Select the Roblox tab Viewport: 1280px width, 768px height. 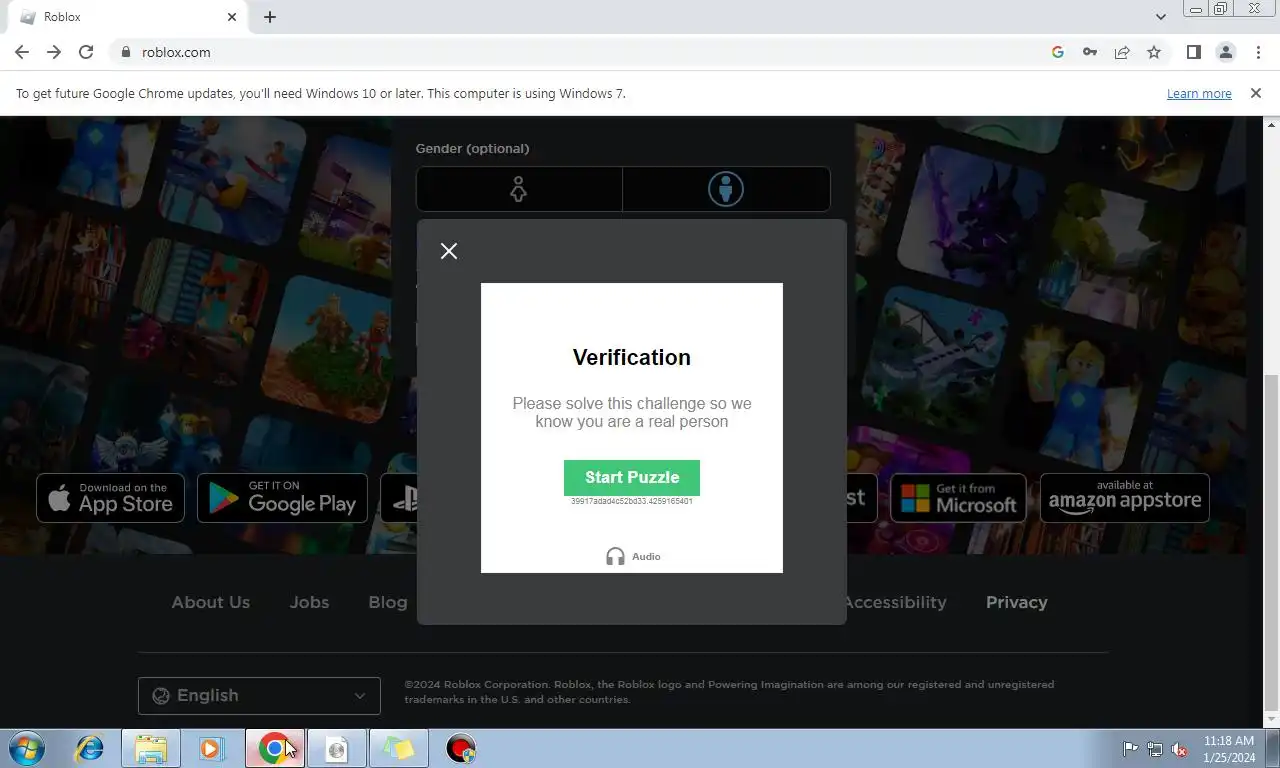click(x=128, y=17)
